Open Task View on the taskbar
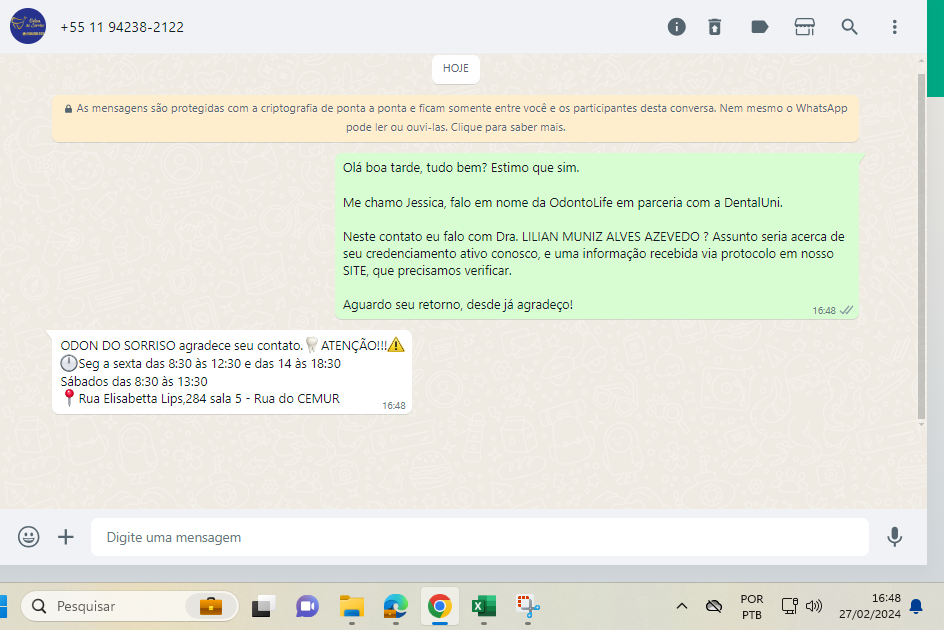 (263, 606)
